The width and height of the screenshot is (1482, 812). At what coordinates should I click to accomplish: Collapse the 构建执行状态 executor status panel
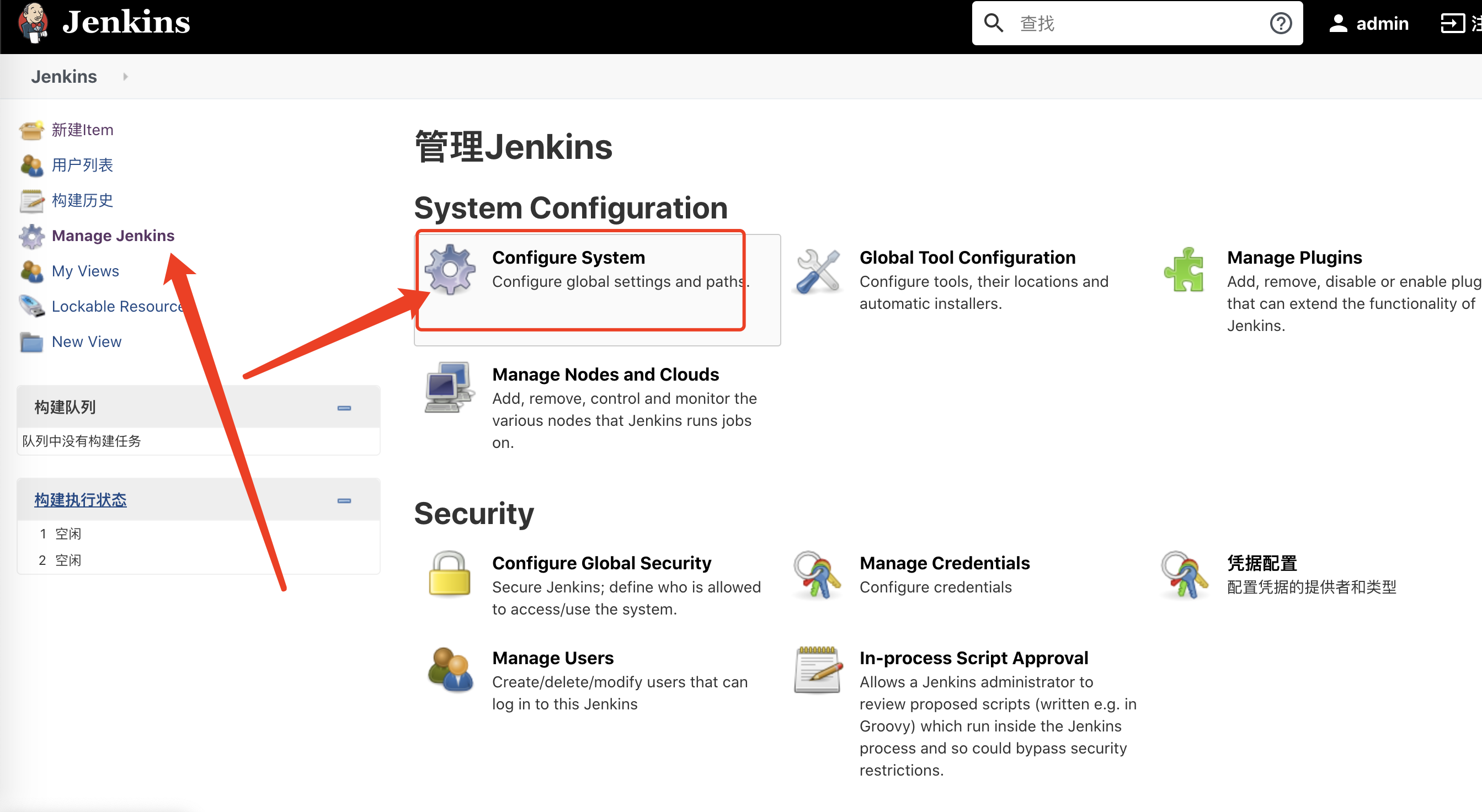[x=344, y=500]
